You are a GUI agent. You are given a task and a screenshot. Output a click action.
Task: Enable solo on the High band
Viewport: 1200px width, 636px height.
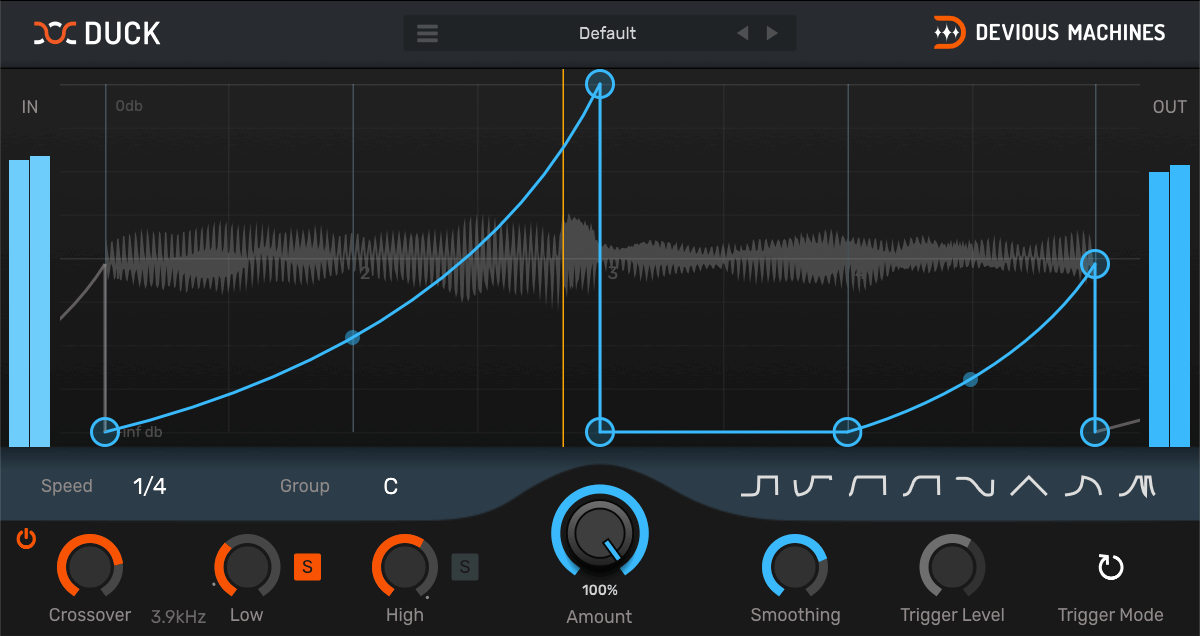[x=464, y=566]
